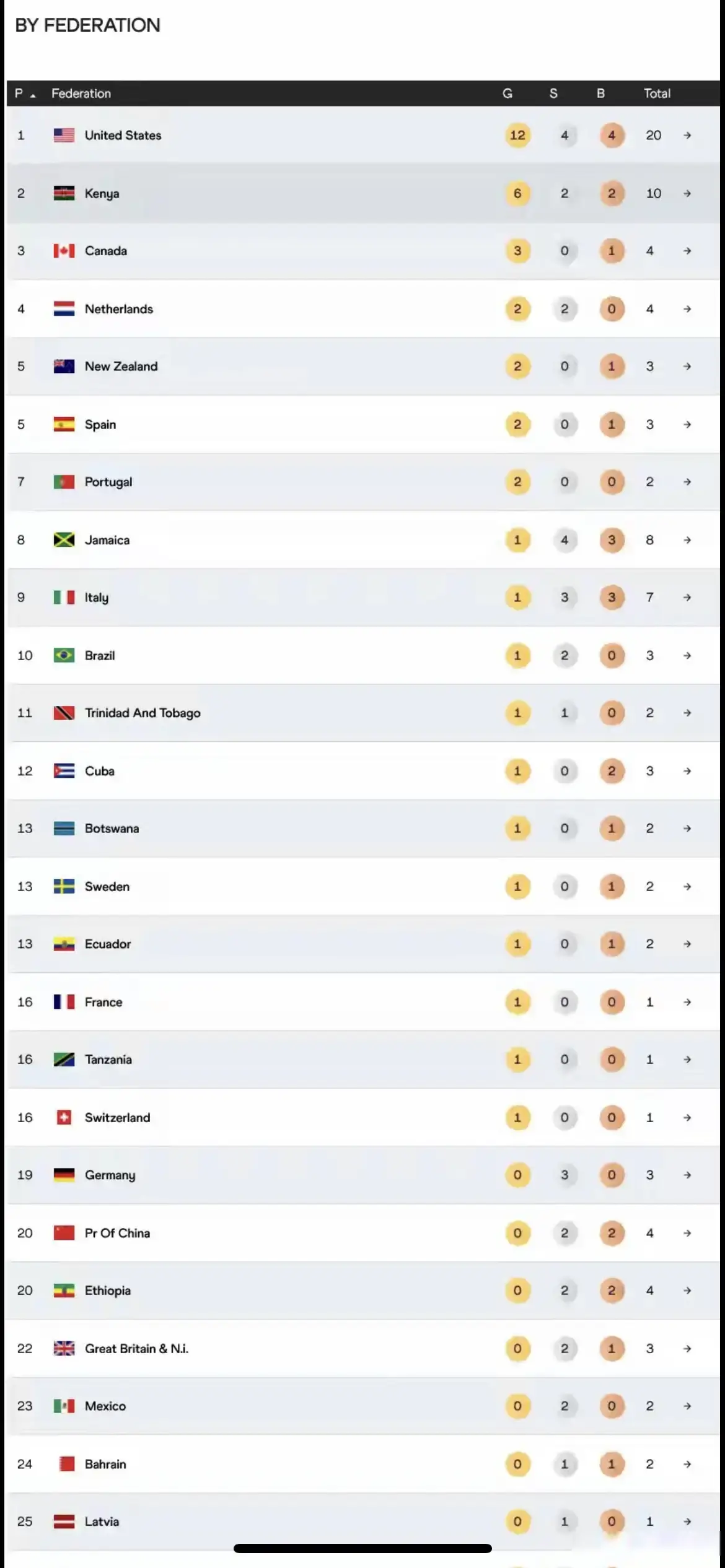
Task: Click Jamaica's bronze medal count badge
Action: click(x=612, y=540)
